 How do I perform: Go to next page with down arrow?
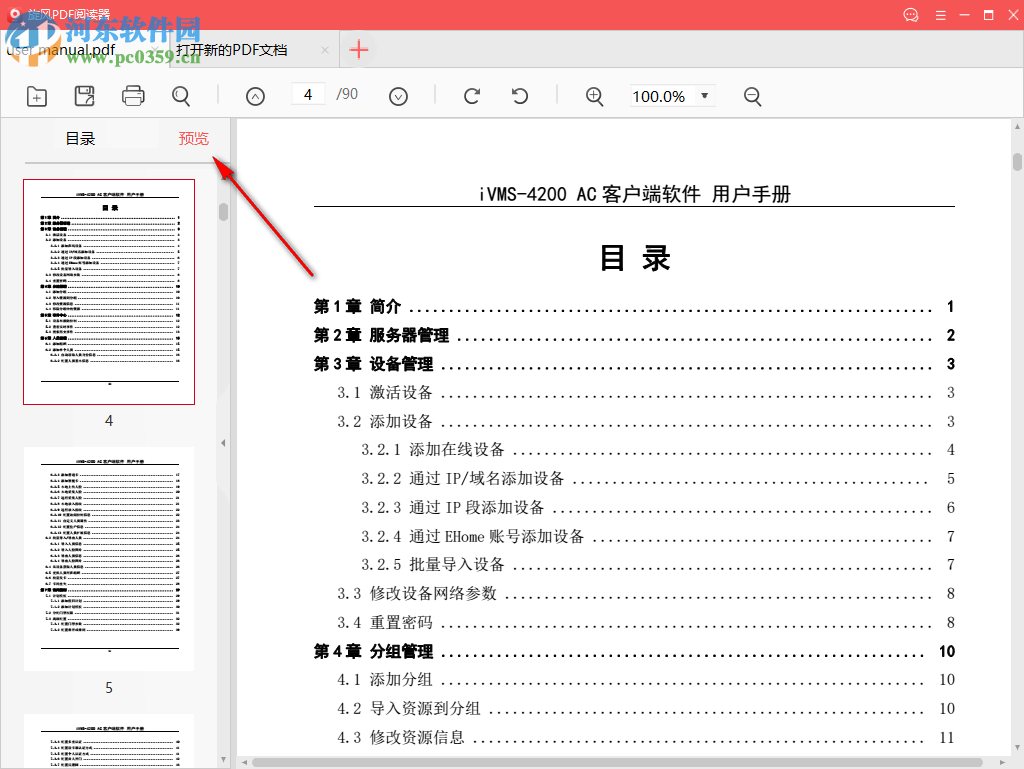click(398, 96)
